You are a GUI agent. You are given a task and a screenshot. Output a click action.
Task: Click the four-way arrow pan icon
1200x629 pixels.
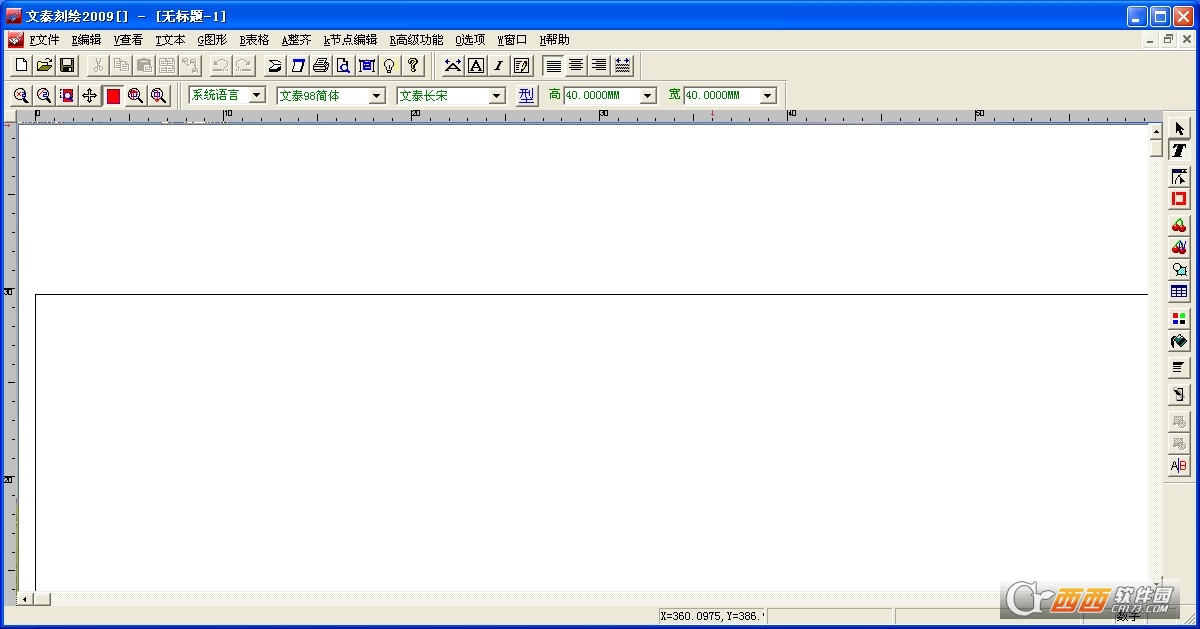(89, 95)
